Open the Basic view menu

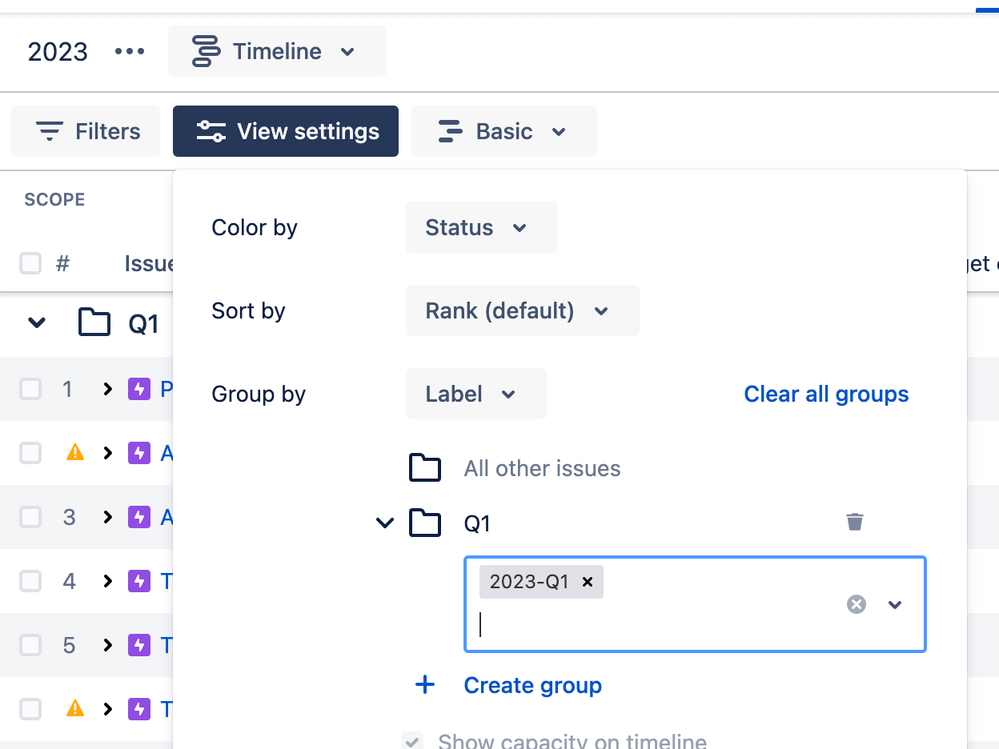click(x=503, y=131)
